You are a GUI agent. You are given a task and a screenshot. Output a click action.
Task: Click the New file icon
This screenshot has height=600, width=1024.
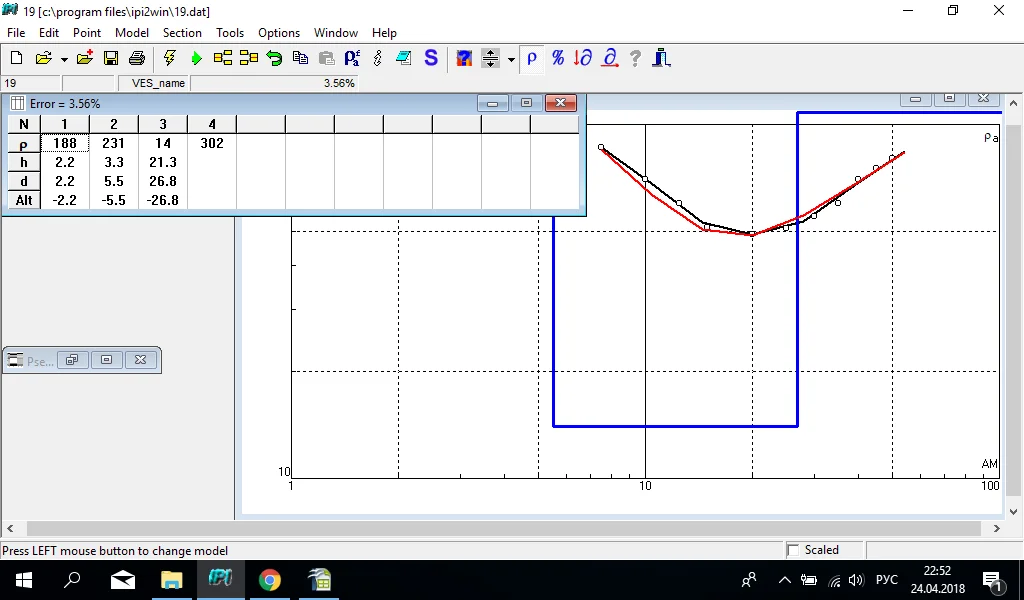click(x=16, y=59)
